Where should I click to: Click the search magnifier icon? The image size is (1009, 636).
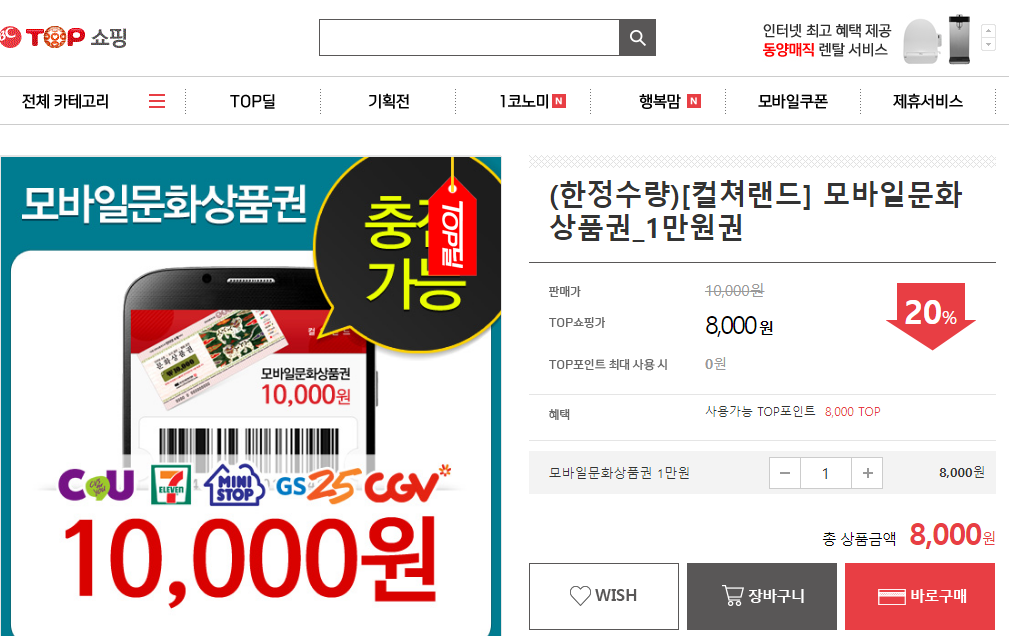(x=637, y=37)
